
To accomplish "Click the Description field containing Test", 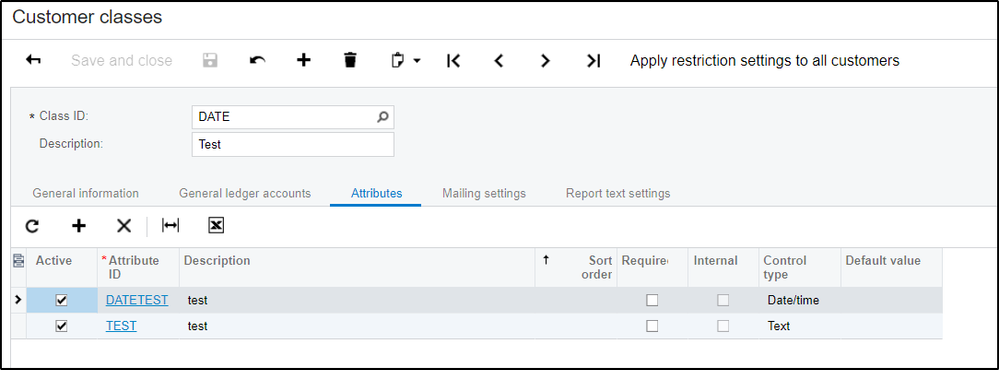I will 292,145.
